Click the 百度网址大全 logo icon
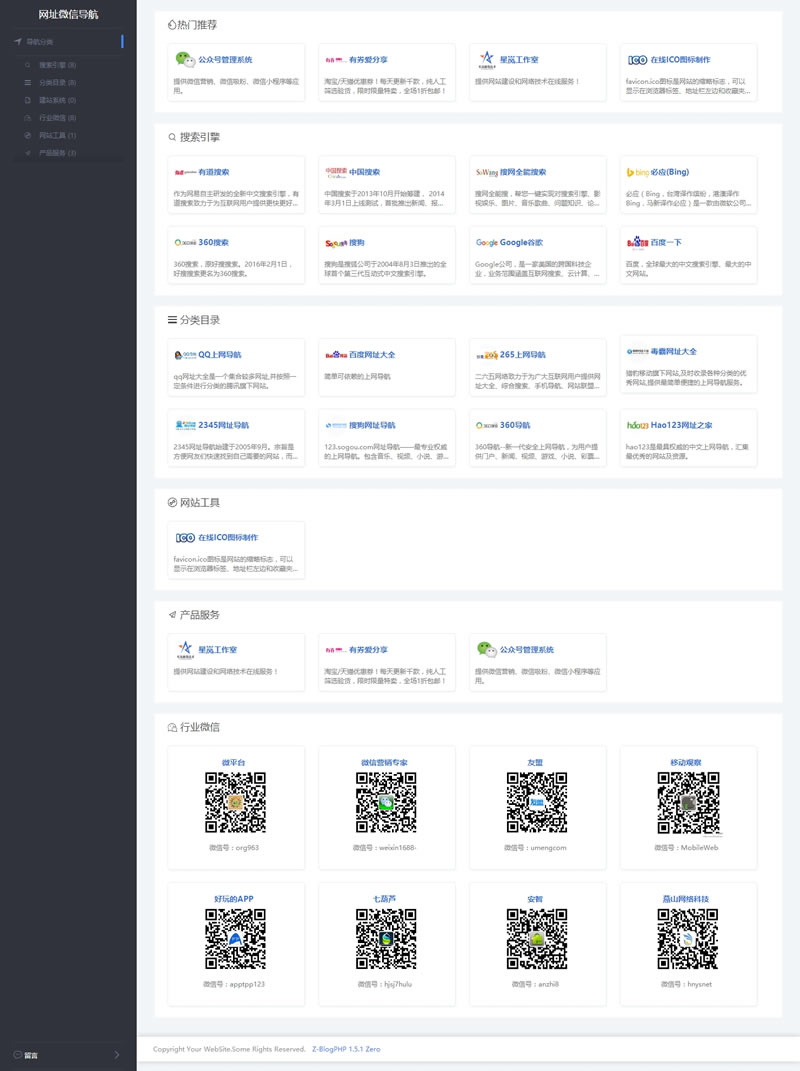The width and height of the screenshot is (800, 1071). click(x=335, y=354)
